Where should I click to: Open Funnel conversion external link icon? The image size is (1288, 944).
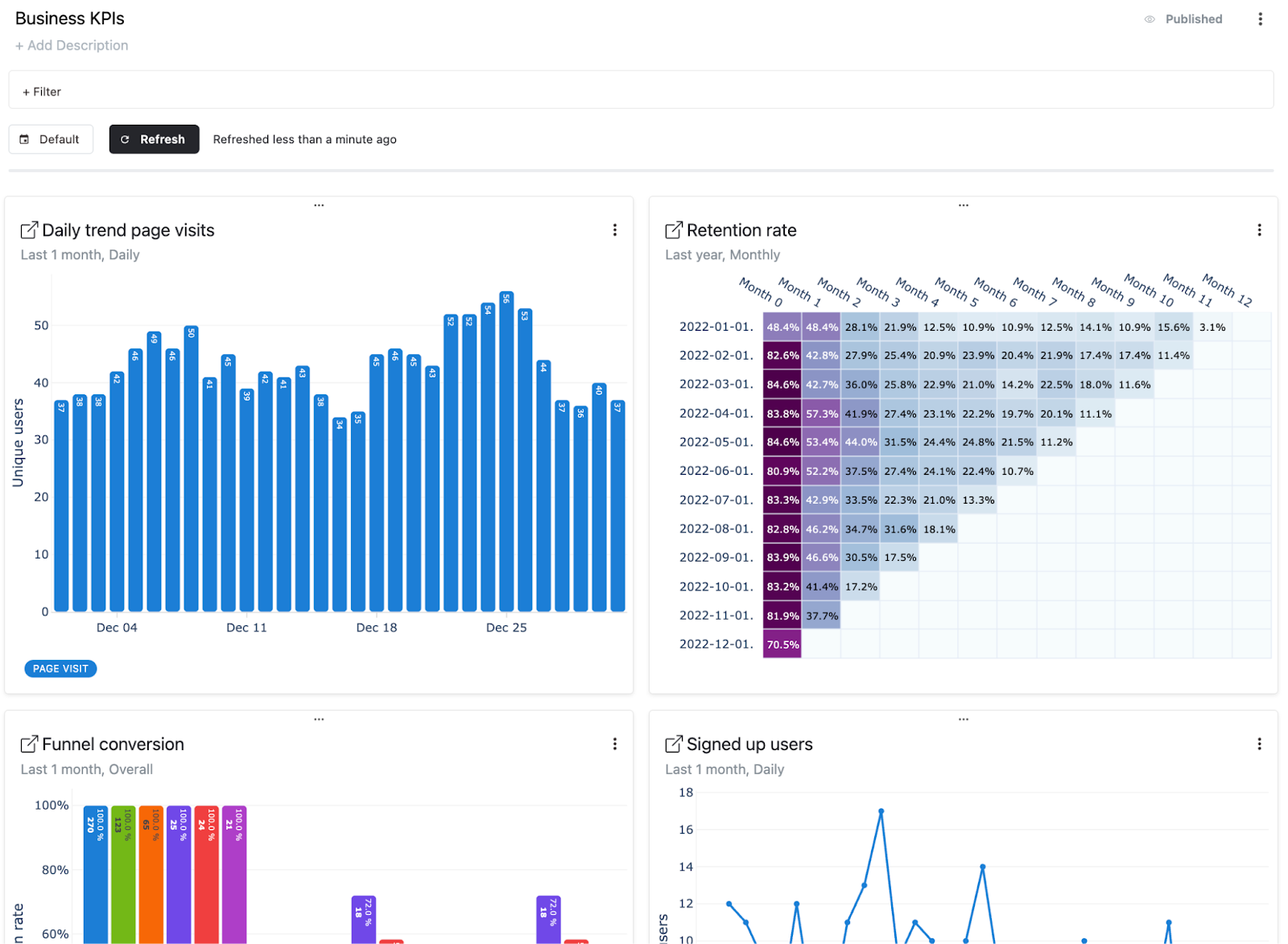pos(29,744)
